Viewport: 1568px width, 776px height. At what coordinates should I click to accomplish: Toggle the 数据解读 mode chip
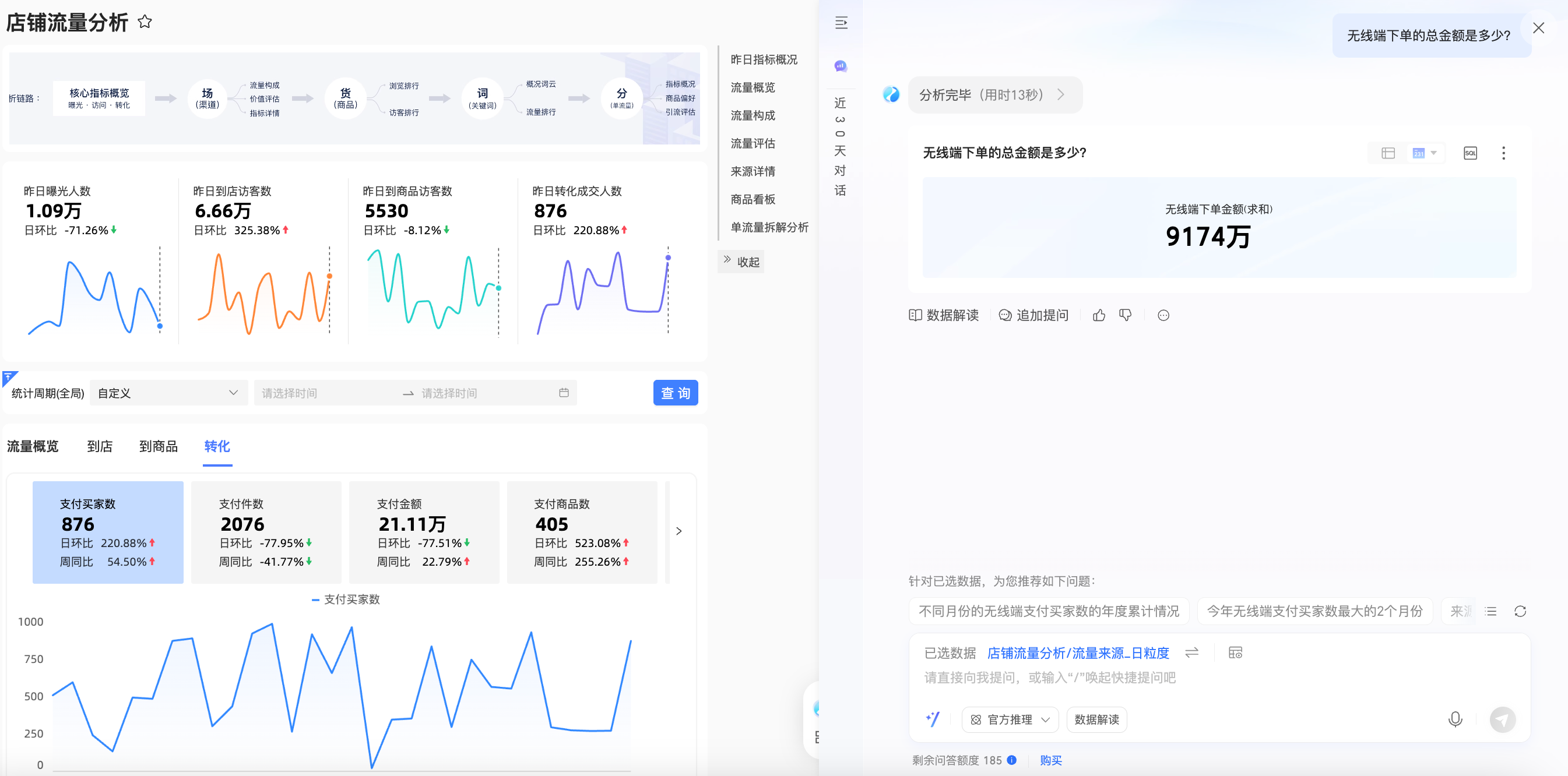click(x=1096, y=719)
